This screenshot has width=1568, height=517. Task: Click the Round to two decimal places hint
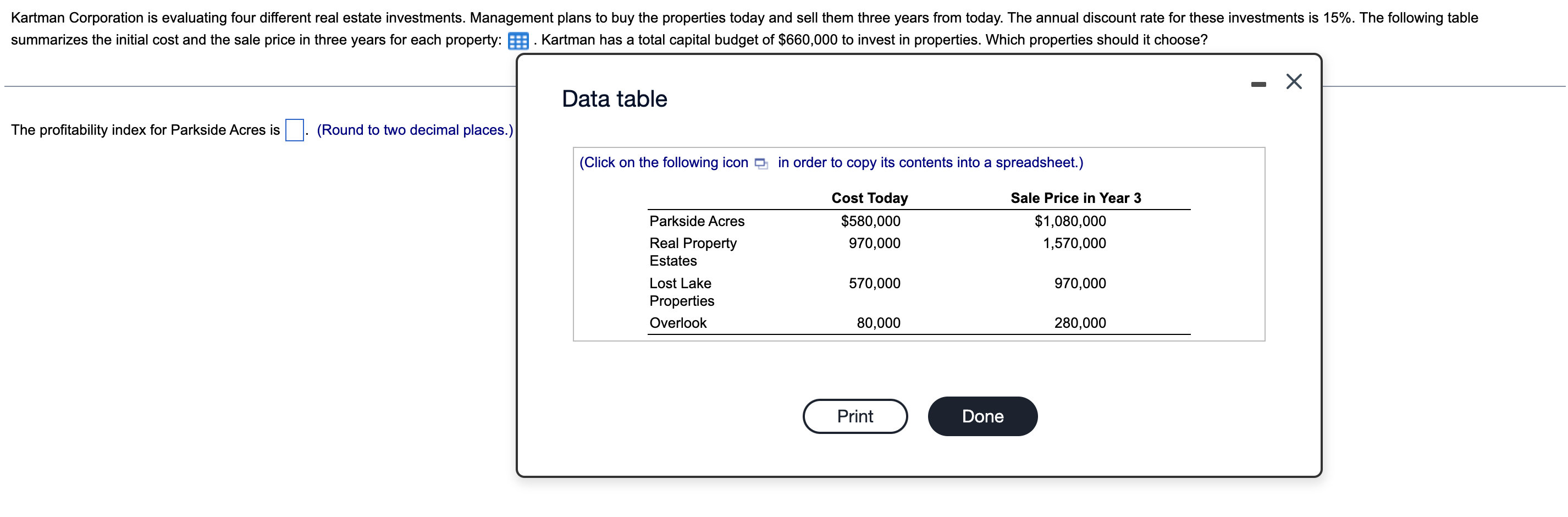pos(415,130)
